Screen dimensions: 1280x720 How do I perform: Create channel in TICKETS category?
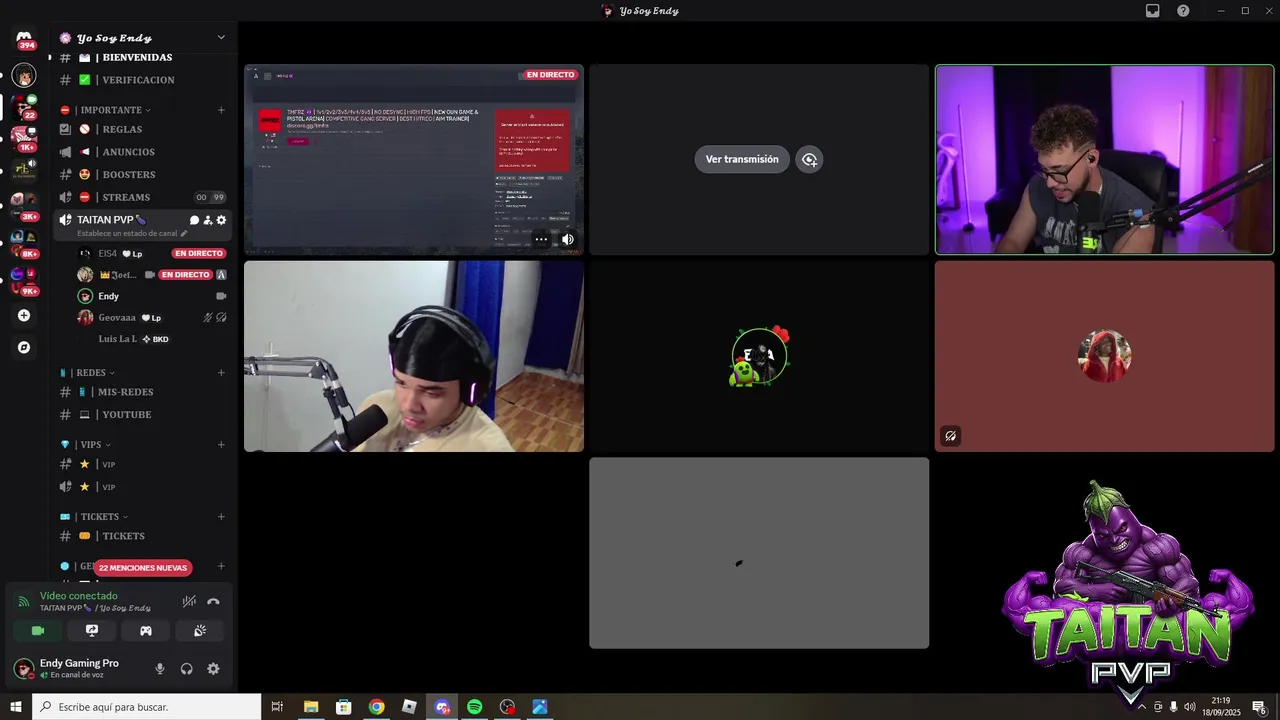(x=221, y=517)
